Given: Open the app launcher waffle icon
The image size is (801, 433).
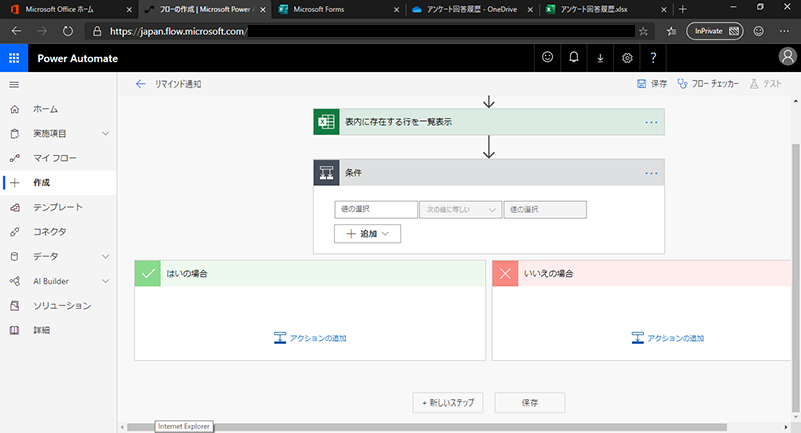Looking at the screenshot, I should (14, 58).
